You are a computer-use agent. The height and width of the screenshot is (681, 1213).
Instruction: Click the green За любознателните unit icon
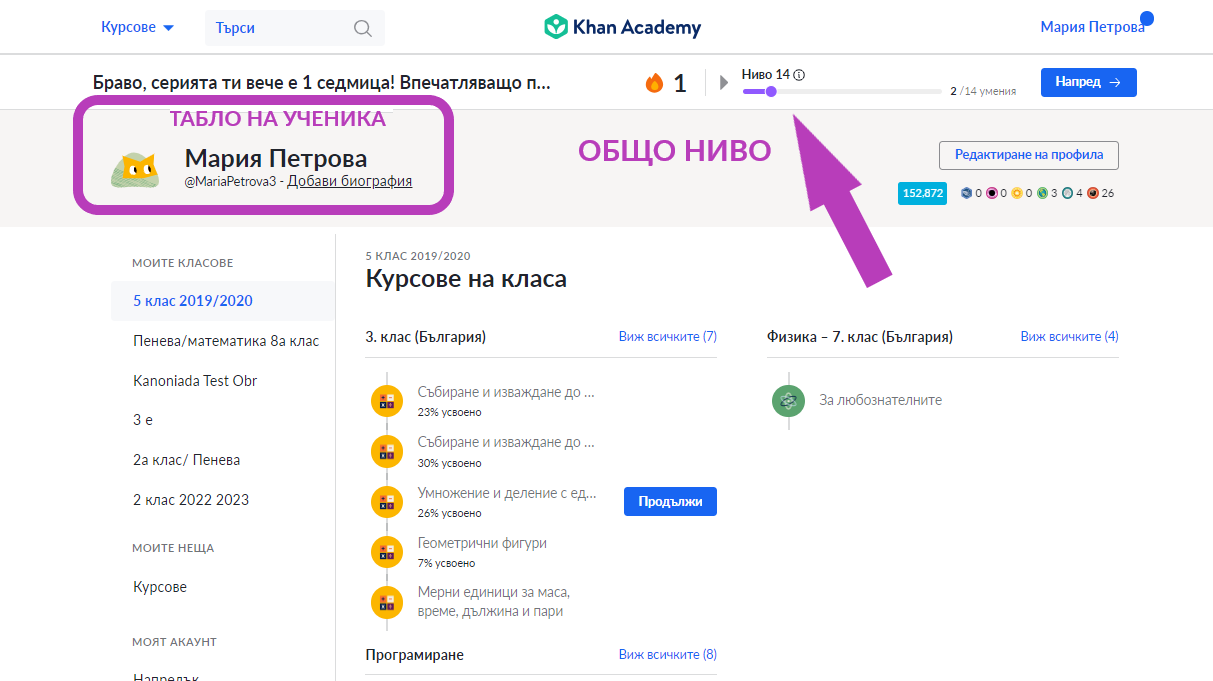tap(788, 400)
